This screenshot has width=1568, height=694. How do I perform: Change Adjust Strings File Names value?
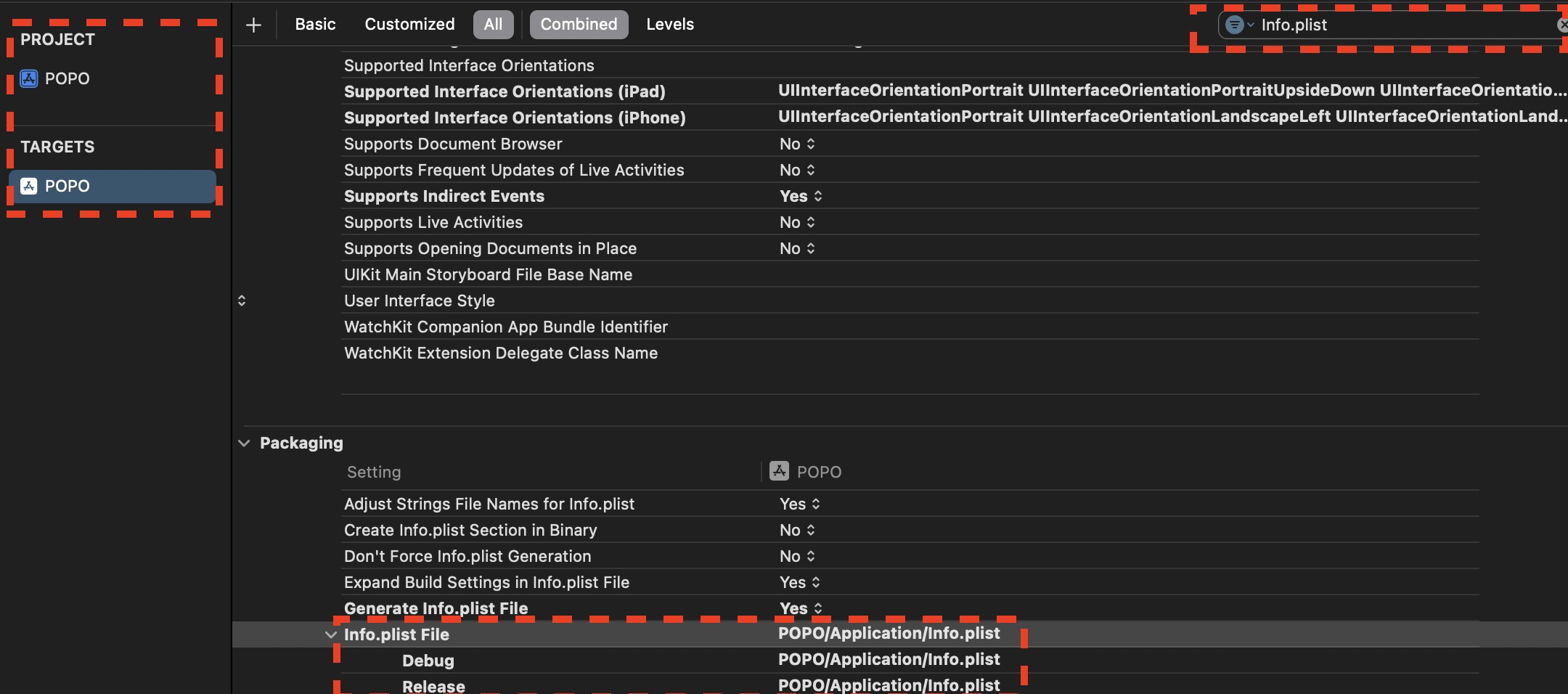[x=800, y=504]
